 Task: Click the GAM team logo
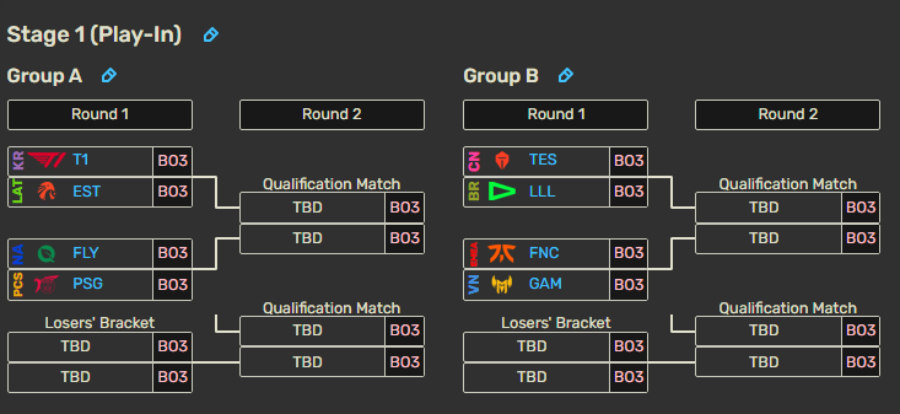pos(502,284)
